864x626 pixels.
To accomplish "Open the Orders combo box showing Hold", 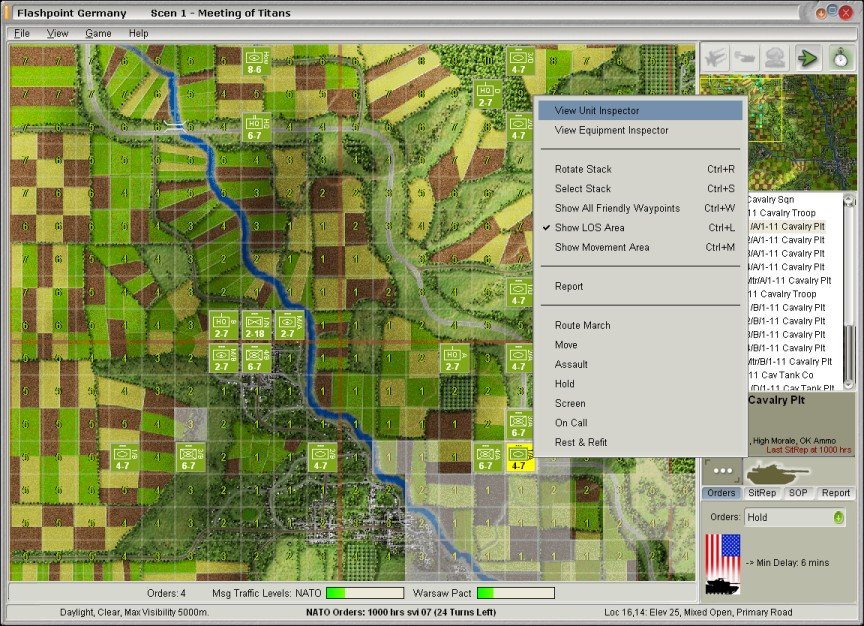I will (795, 517).
